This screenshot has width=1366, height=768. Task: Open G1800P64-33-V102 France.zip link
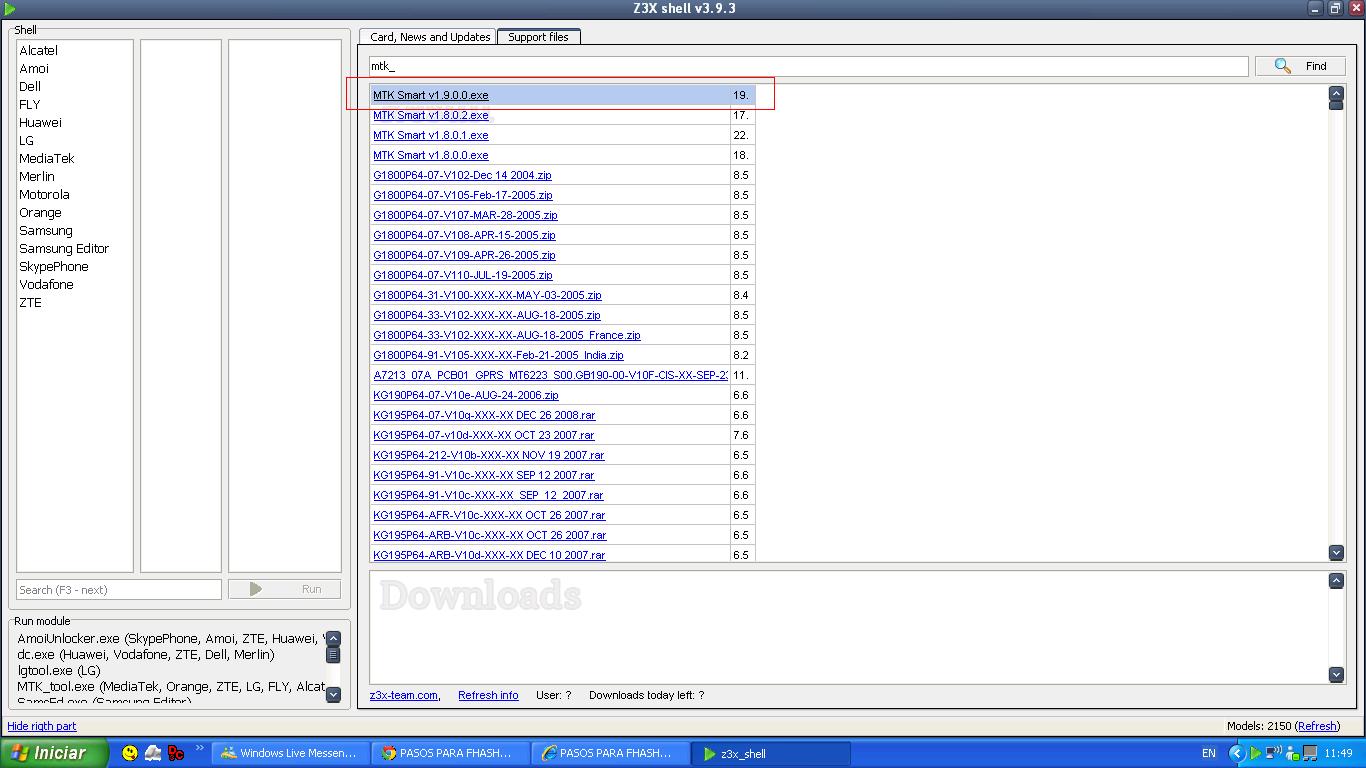coord(507,335)
